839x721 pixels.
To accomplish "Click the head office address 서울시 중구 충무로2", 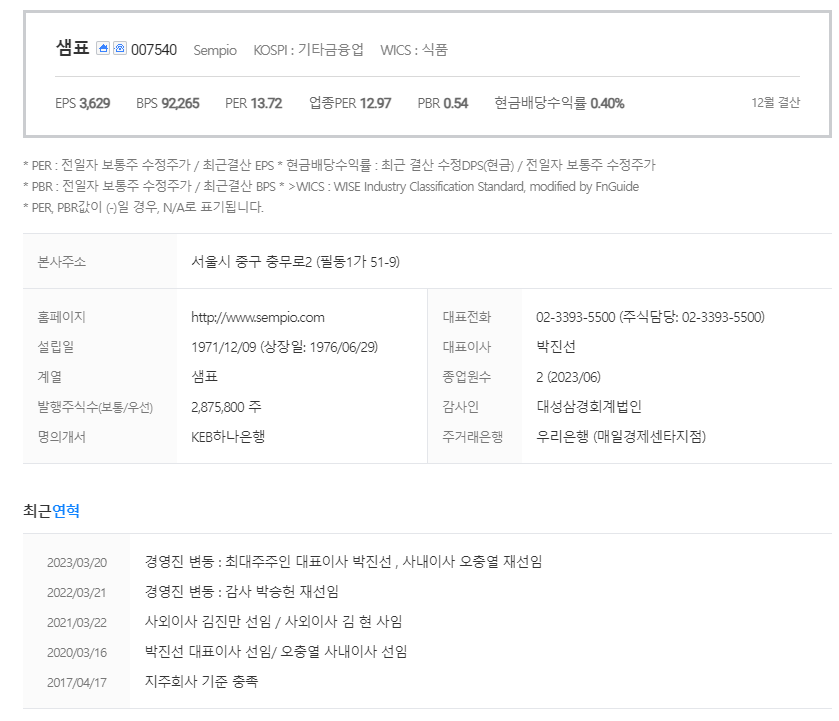I will click(x=295, y=262).
